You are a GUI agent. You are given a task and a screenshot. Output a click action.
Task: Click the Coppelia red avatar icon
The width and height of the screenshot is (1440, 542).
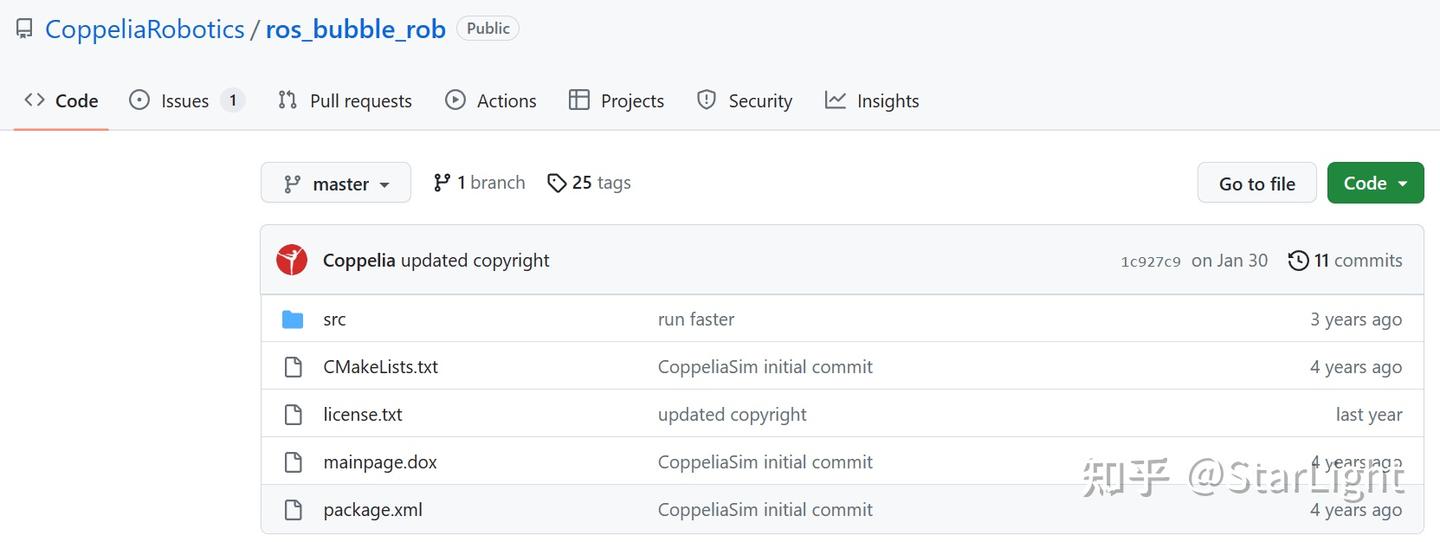[292, 260]
